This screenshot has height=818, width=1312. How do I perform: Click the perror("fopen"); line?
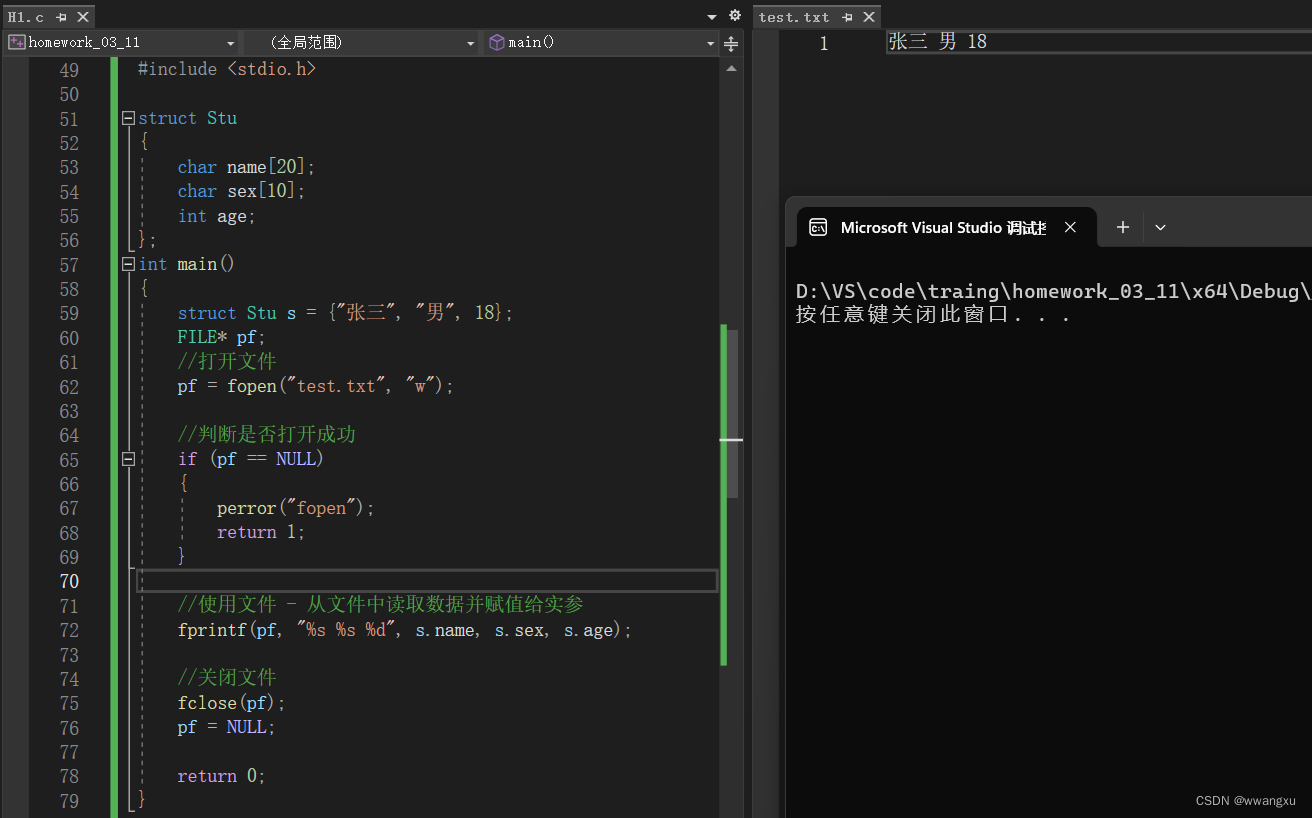click(x=296, y=508)
